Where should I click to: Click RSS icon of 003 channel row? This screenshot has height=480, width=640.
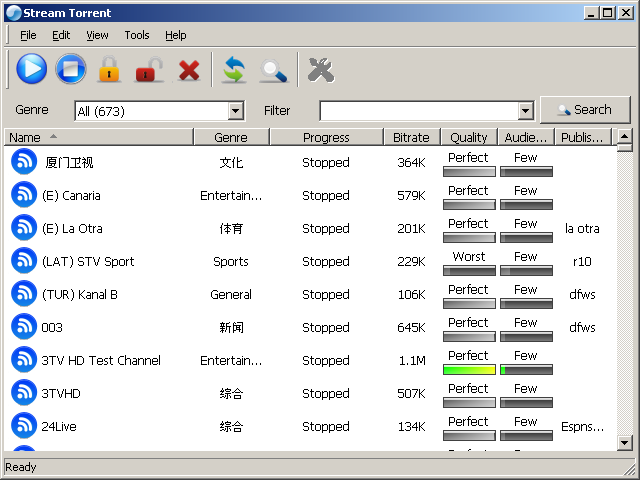click(x=24, y=327)
